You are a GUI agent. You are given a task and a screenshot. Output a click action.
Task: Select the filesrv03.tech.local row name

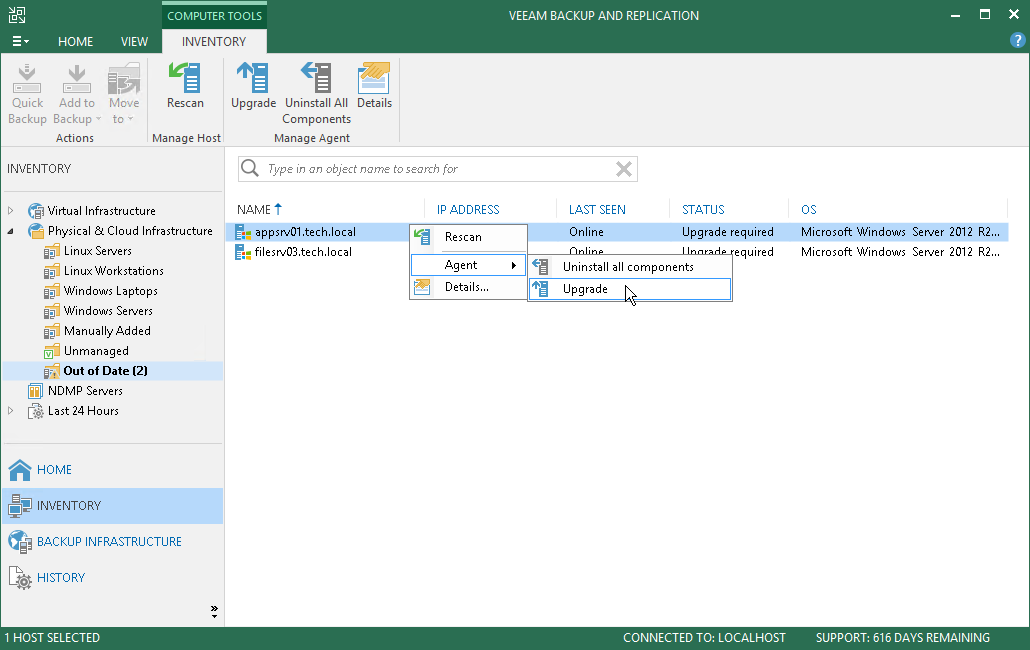(x=303, y=252)
